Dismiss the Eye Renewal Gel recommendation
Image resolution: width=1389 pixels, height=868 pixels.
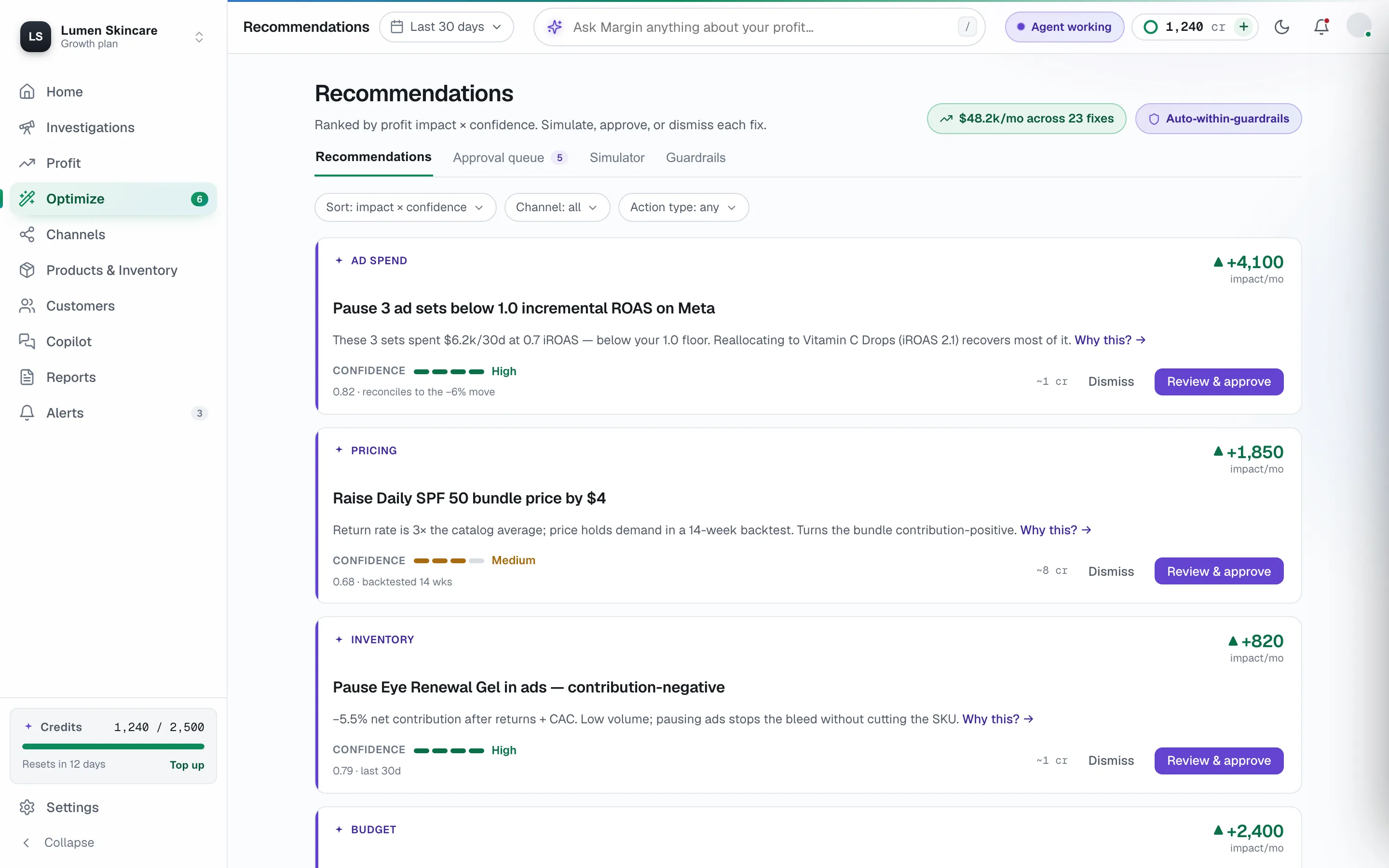(x=1111, y=760)
